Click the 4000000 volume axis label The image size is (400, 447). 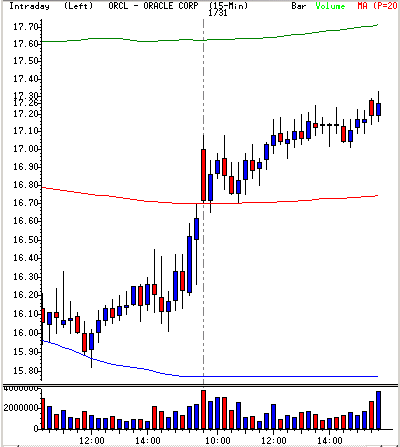(21, 389)
